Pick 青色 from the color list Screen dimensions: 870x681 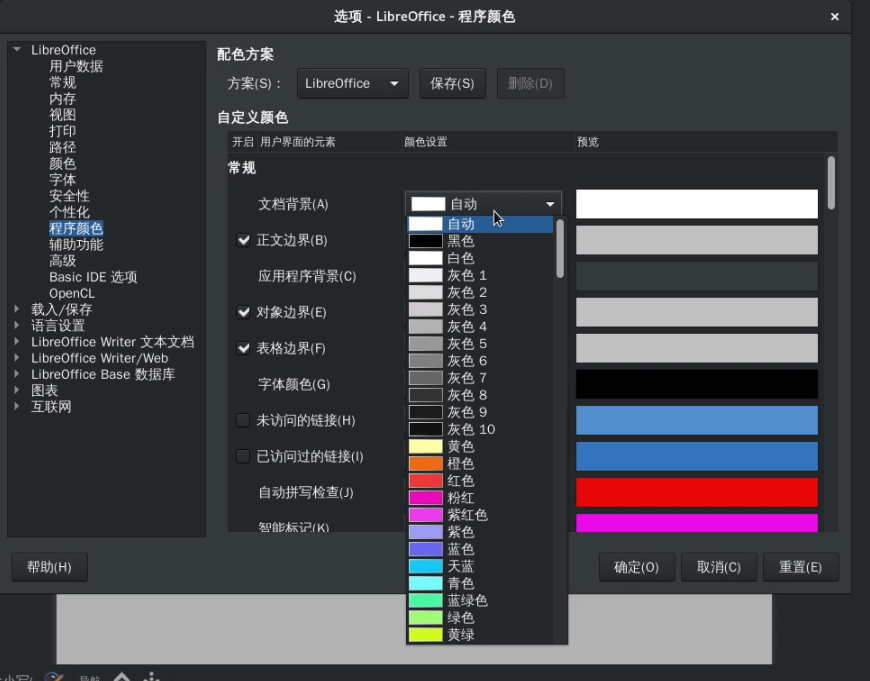[480, 583]
